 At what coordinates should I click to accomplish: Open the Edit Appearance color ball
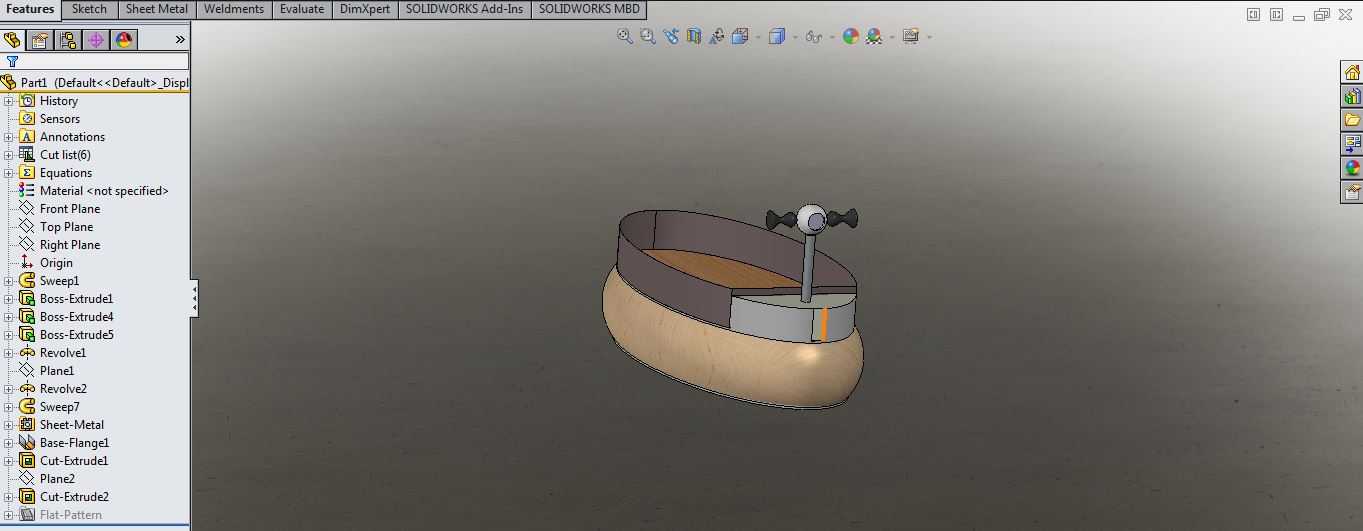click(851, 36)
